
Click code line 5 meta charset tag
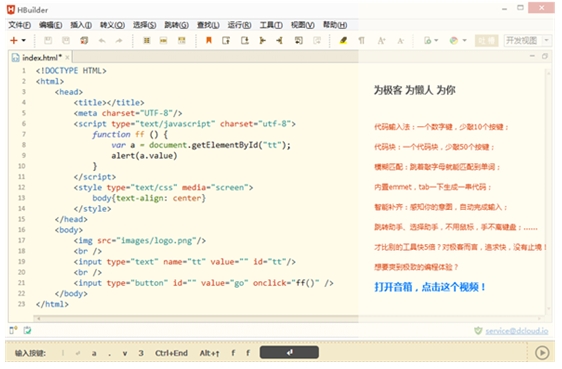(128, 113)
